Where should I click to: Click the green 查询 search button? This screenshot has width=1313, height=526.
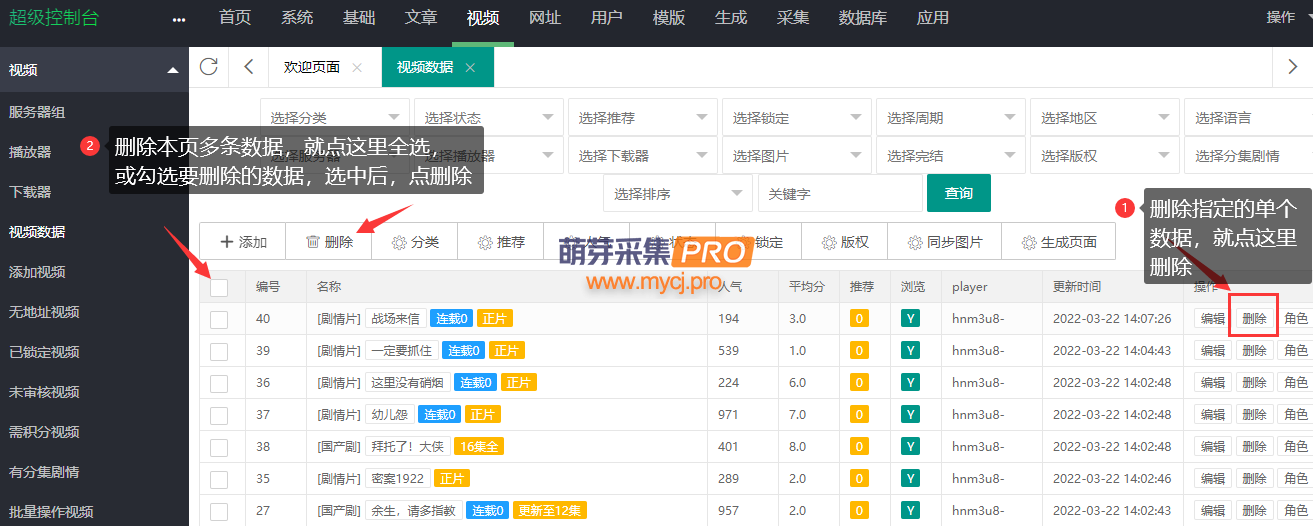click(x=959, y=193)
